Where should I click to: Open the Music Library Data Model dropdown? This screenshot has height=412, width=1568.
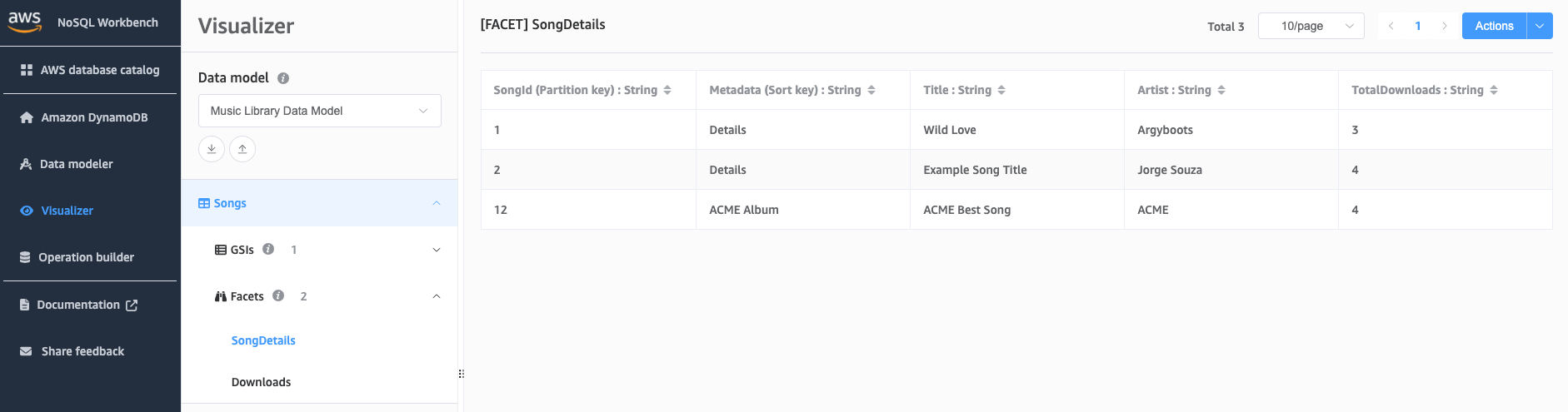click(x=319, y=111)
